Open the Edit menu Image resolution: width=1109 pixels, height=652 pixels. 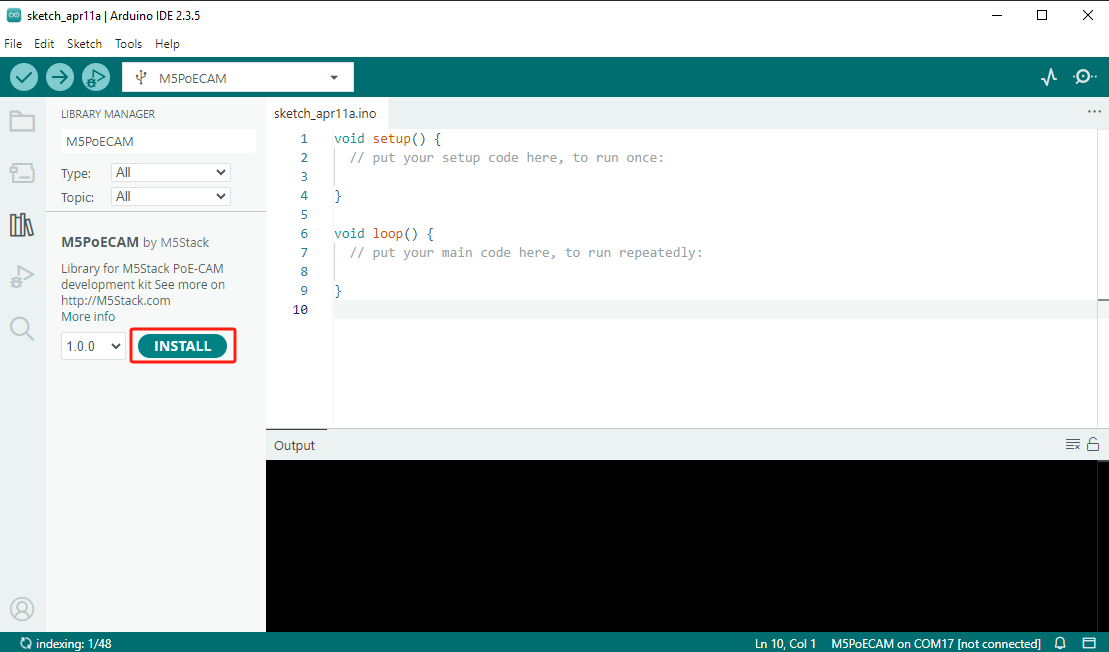pos(44,44)
